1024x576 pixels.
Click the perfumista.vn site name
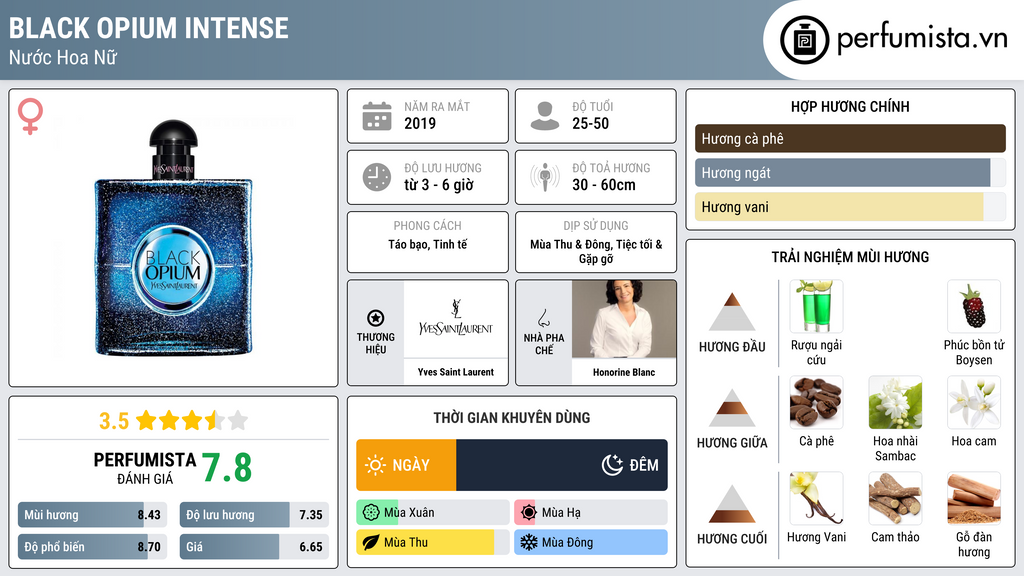click(x=922, y=39)
